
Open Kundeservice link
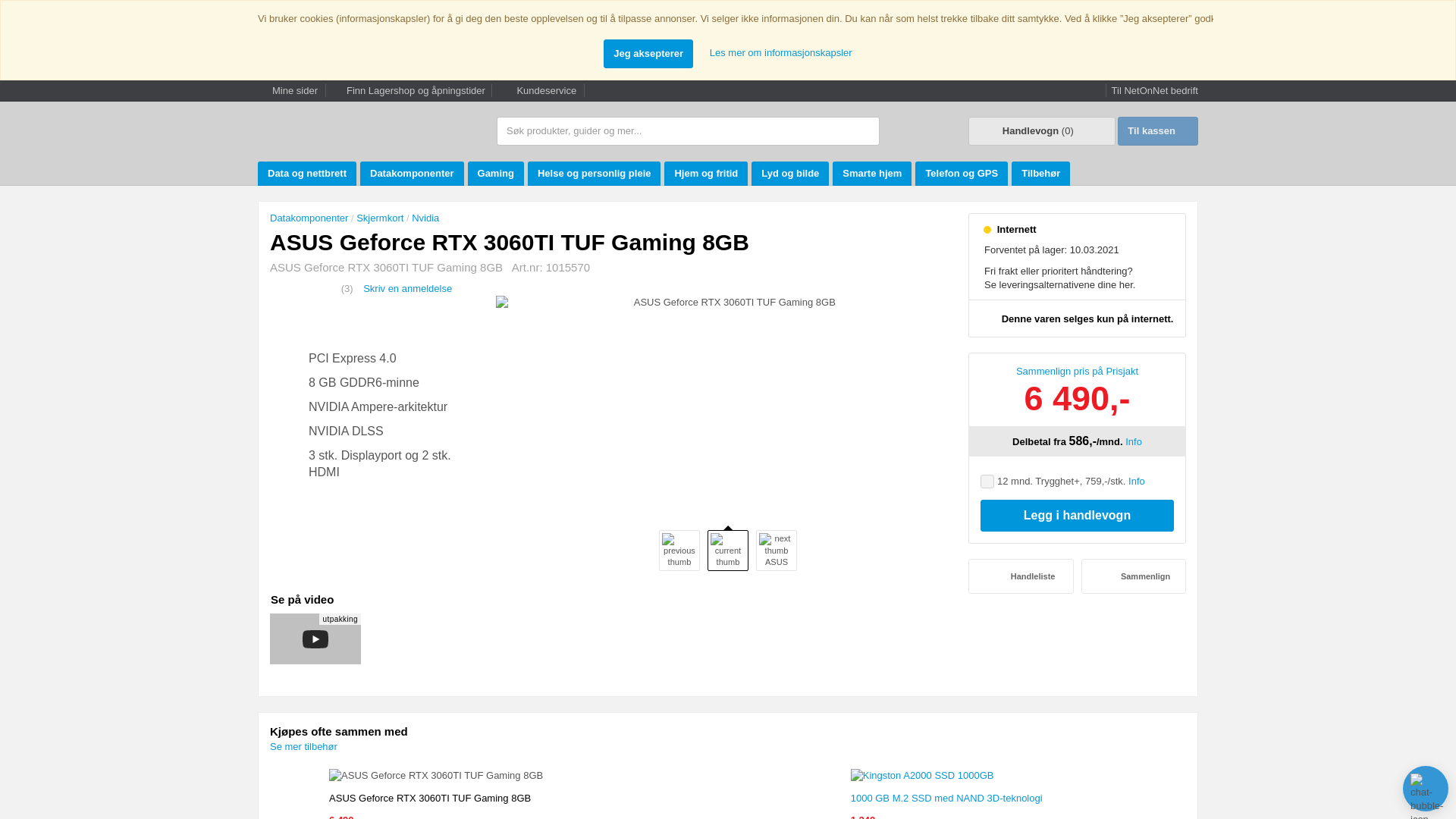(546, 91)
